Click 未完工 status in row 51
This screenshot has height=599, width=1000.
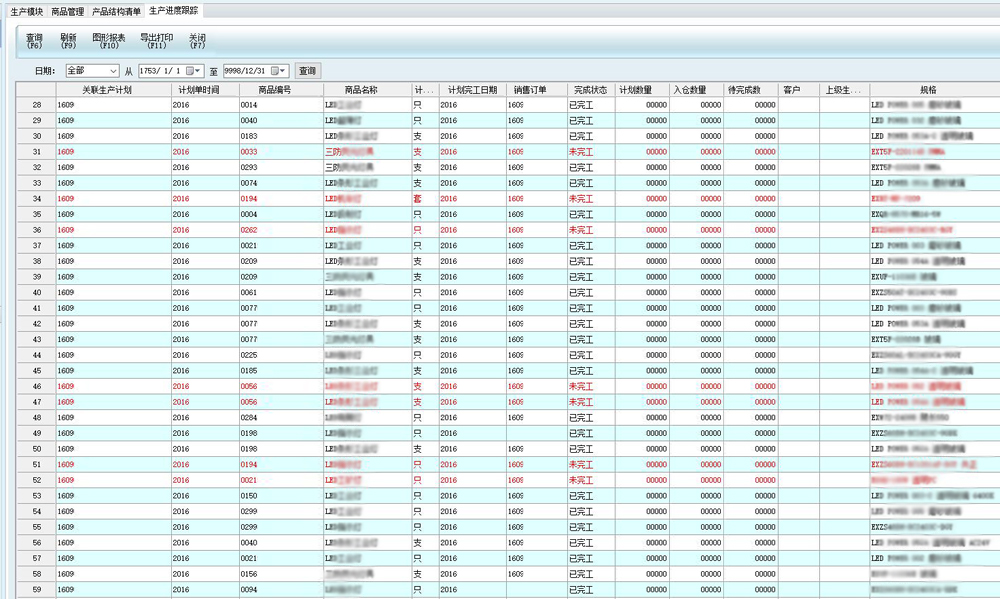(x=581, y=464)
